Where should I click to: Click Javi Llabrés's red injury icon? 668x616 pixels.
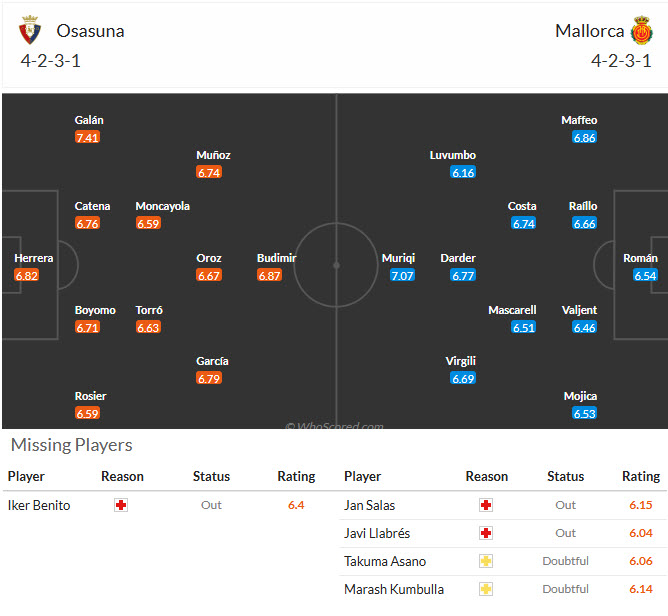coord(486,533)
